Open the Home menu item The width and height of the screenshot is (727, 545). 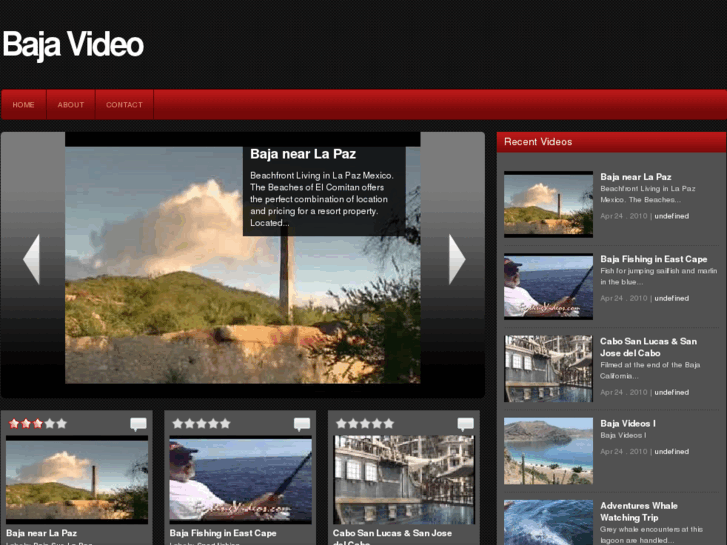tap(24, 105)
